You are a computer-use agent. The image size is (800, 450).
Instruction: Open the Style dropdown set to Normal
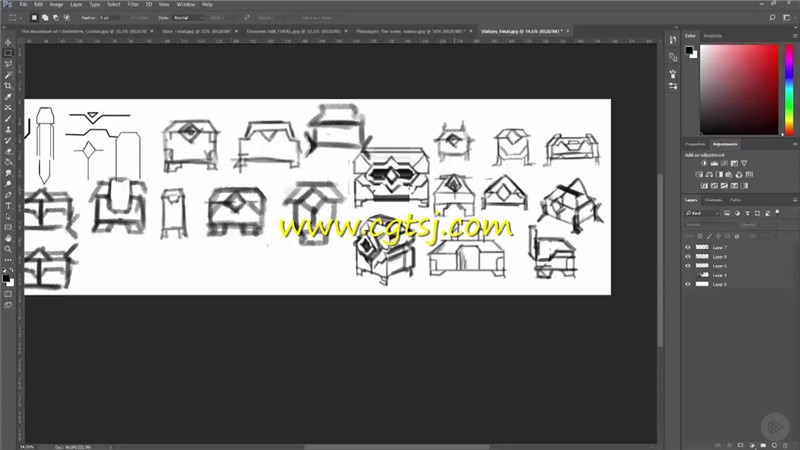point(188,17)
